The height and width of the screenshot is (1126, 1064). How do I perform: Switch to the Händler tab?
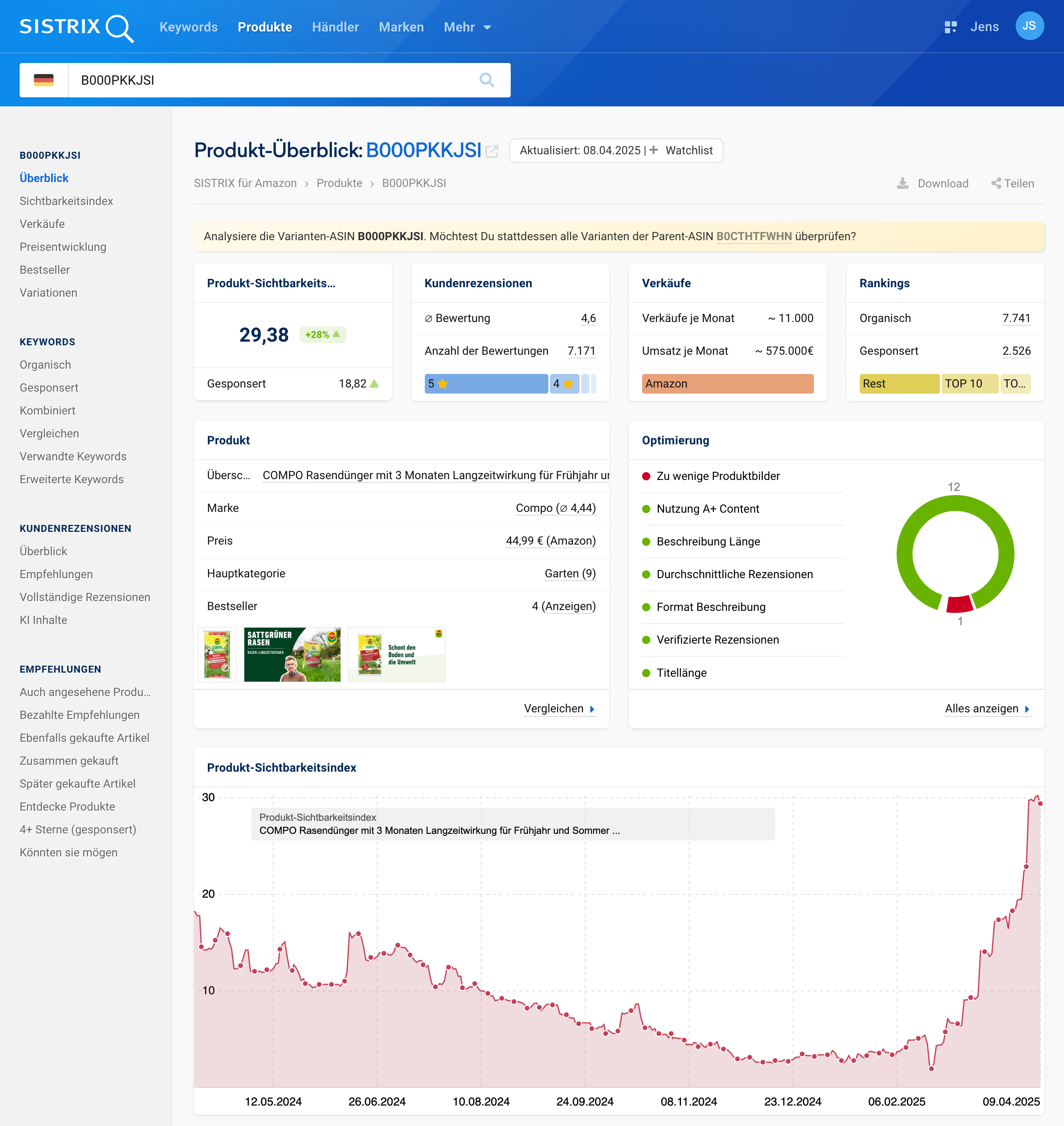[x=335, y=27]
